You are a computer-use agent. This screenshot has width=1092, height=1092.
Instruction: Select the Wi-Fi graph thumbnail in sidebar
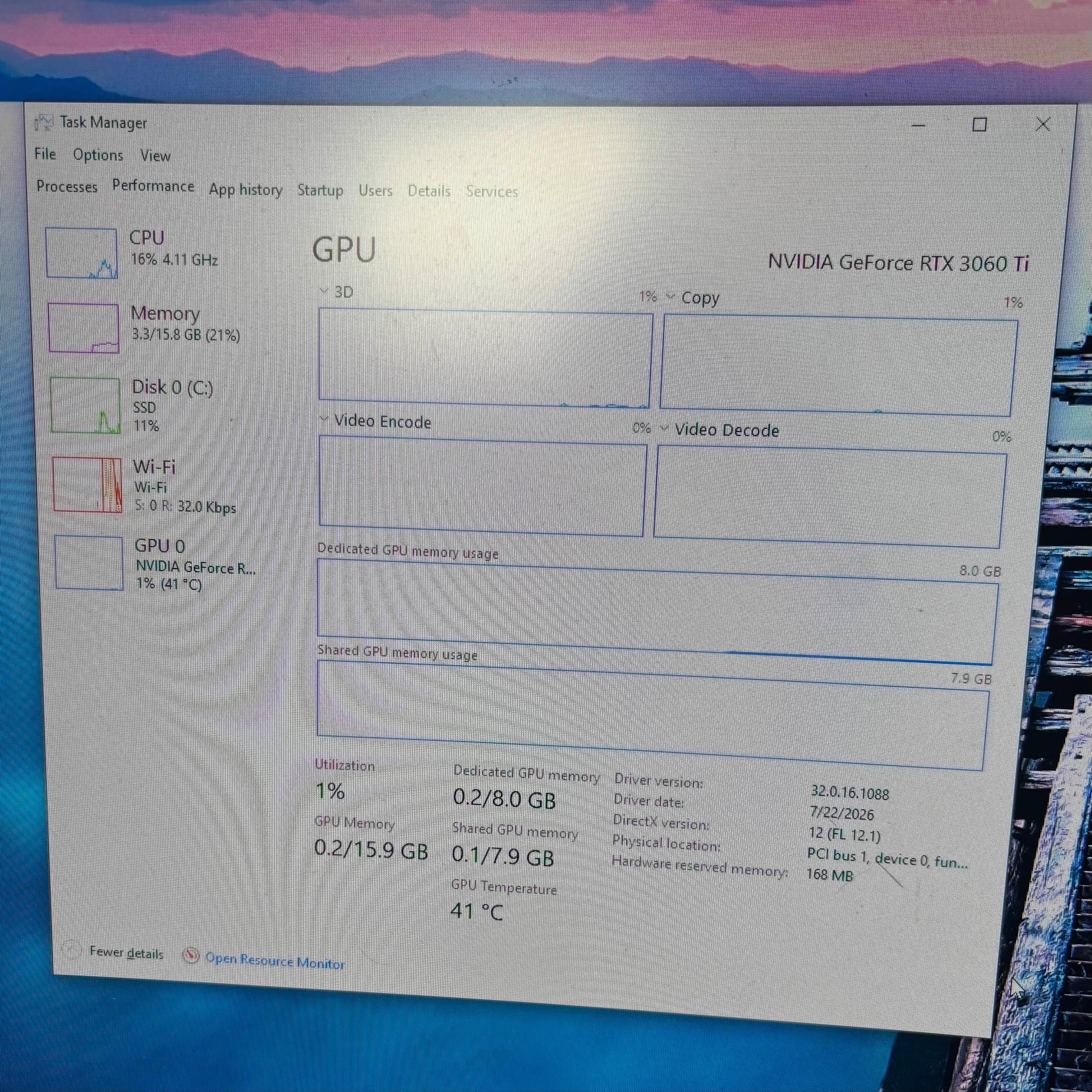[x=87, y=485]
